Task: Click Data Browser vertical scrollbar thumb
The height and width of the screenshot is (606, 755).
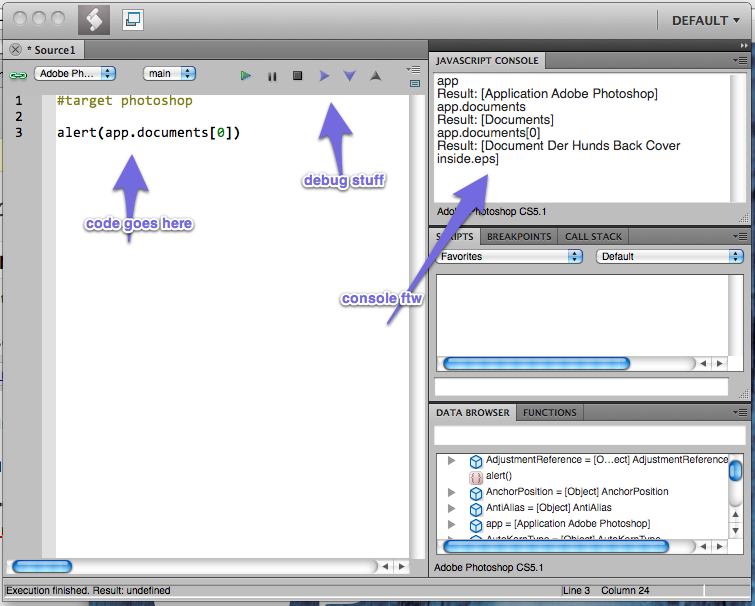Action: click(x=735, y=470)
